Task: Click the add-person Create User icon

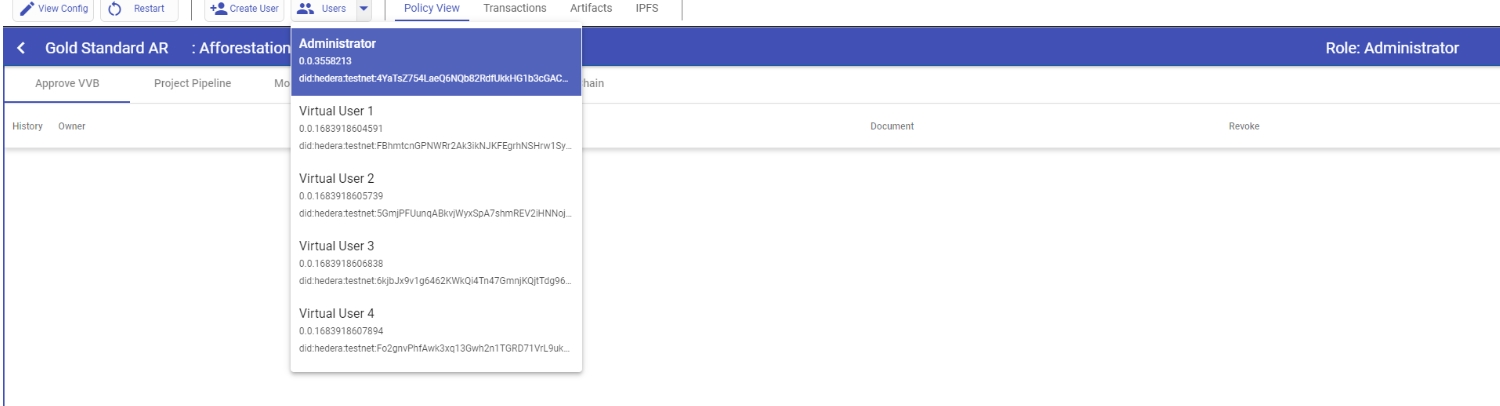Action: (x=219, y=9)
